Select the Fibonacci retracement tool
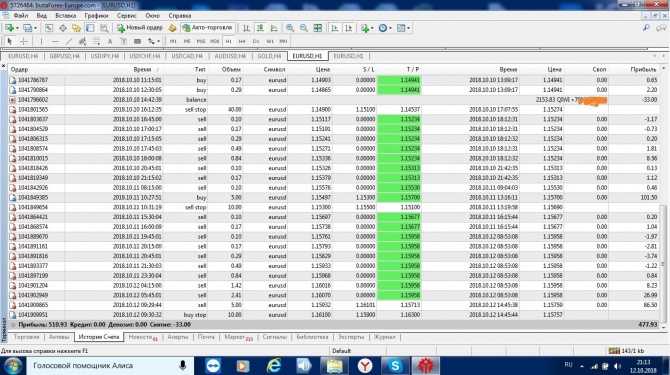The image size is (670, 375). (97, 41)
